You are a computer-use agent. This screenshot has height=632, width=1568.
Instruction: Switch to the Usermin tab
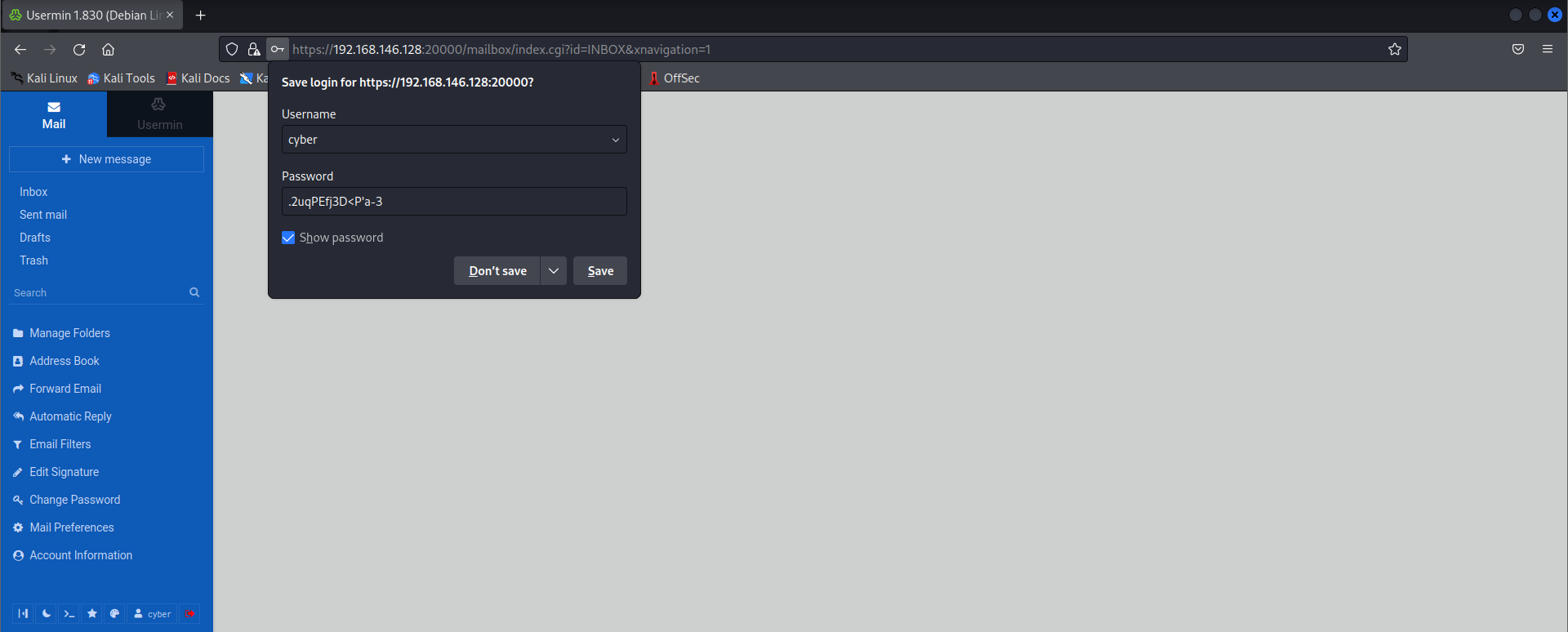160,114
